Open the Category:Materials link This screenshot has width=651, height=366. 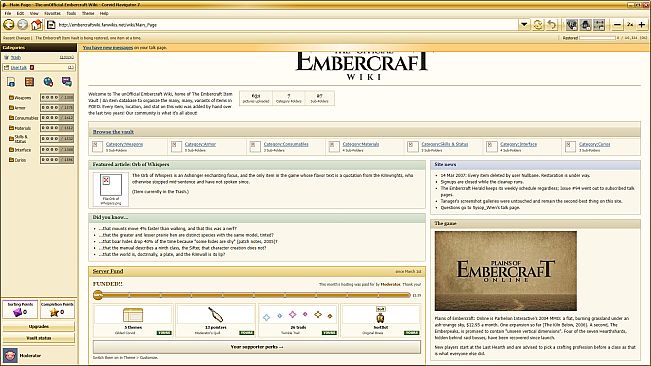point(361,144)
